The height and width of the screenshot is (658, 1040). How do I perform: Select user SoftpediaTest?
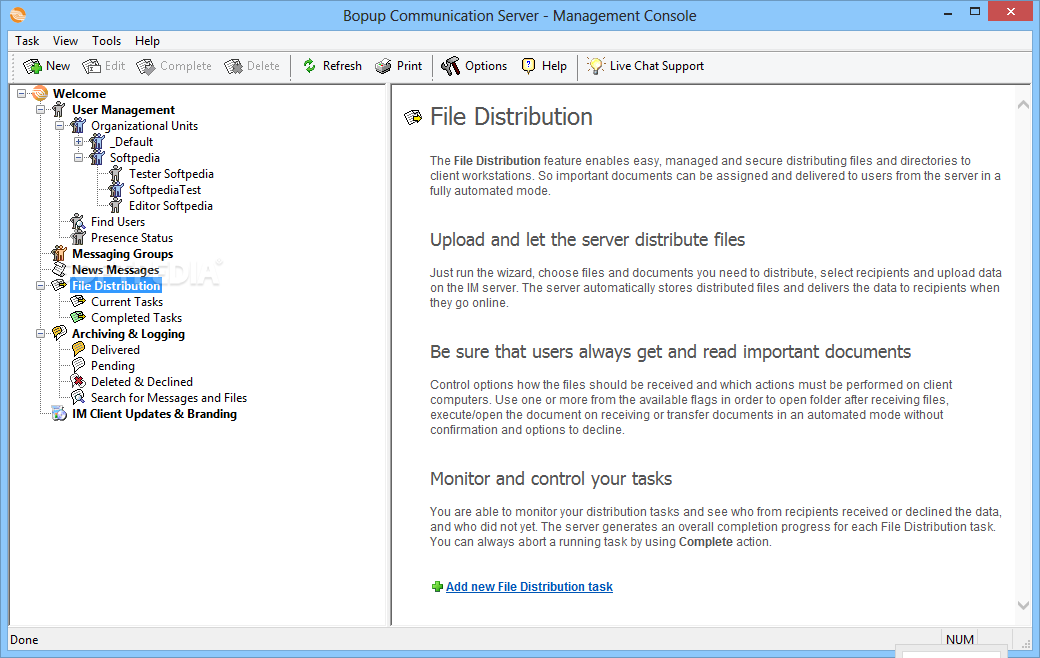coord(164,190)
